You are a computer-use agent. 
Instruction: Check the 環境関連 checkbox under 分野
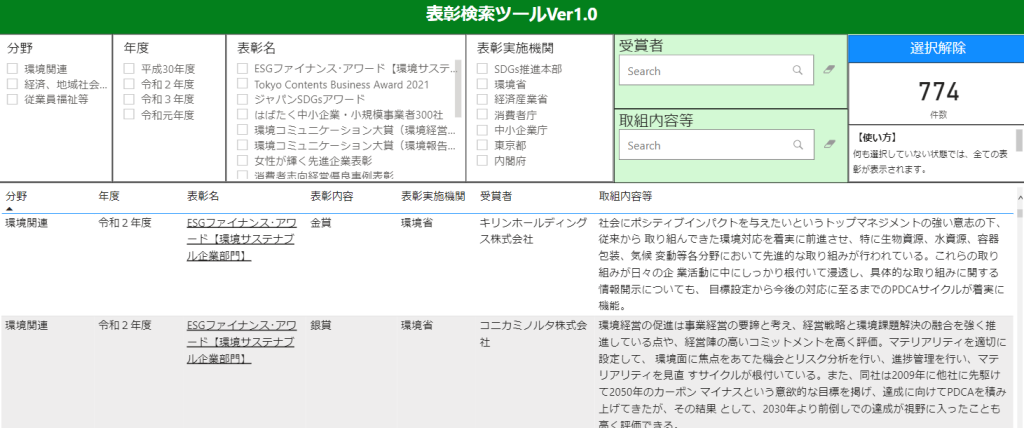point(13,69)
